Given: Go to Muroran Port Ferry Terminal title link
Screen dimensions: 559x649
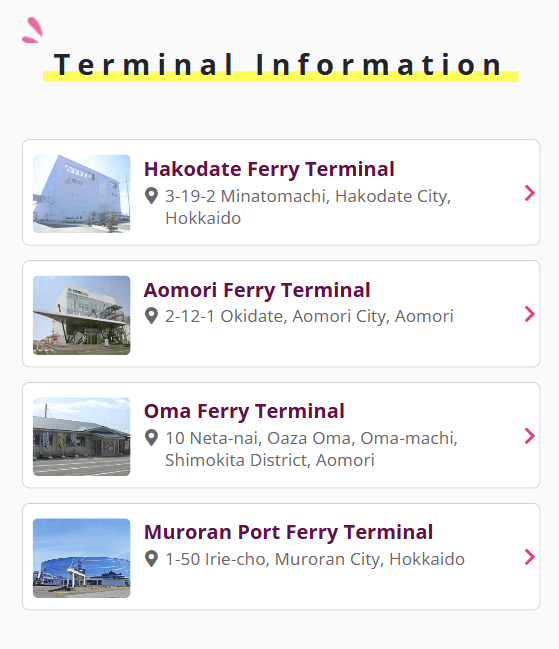Looking at the screenshot, I should click(x=288, y=532).
